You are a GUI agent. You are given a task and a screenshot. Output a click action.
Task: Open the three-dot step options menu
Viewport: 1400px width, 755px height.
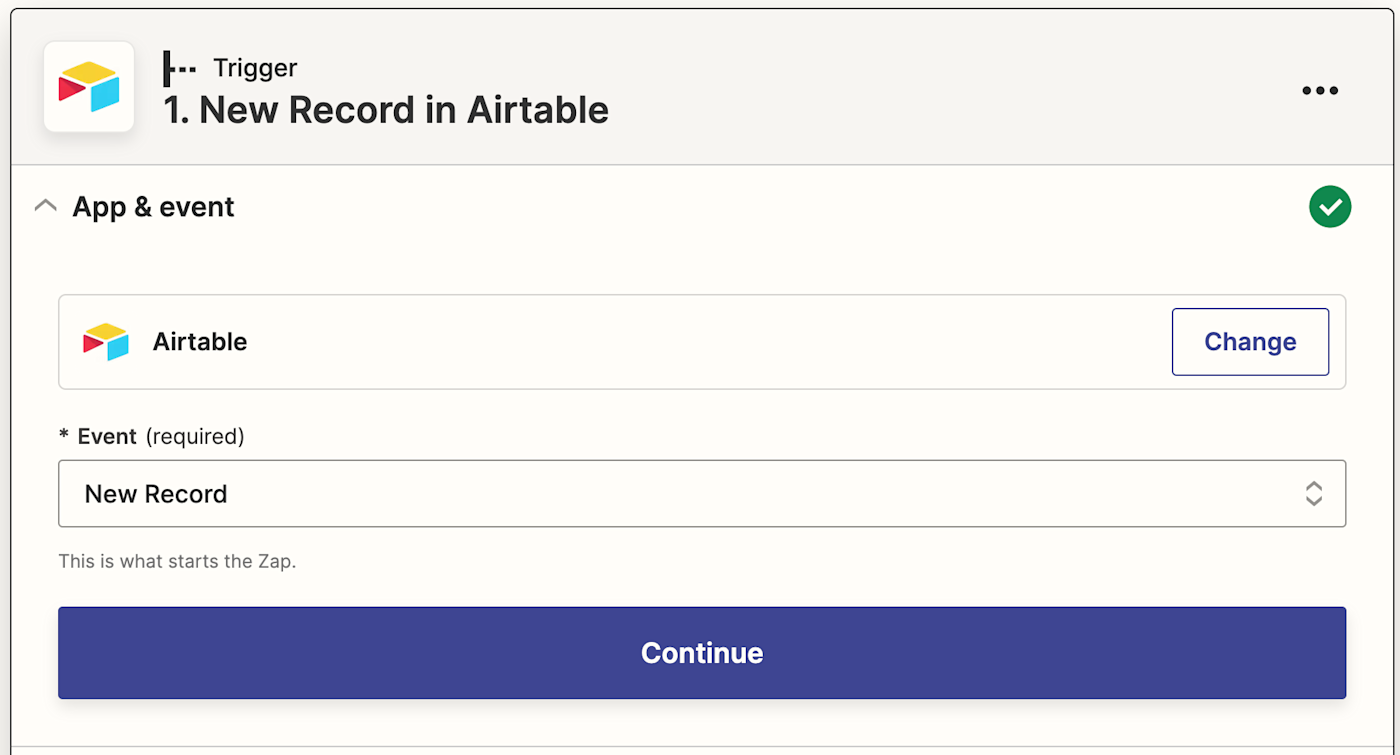pos(1319,91)
